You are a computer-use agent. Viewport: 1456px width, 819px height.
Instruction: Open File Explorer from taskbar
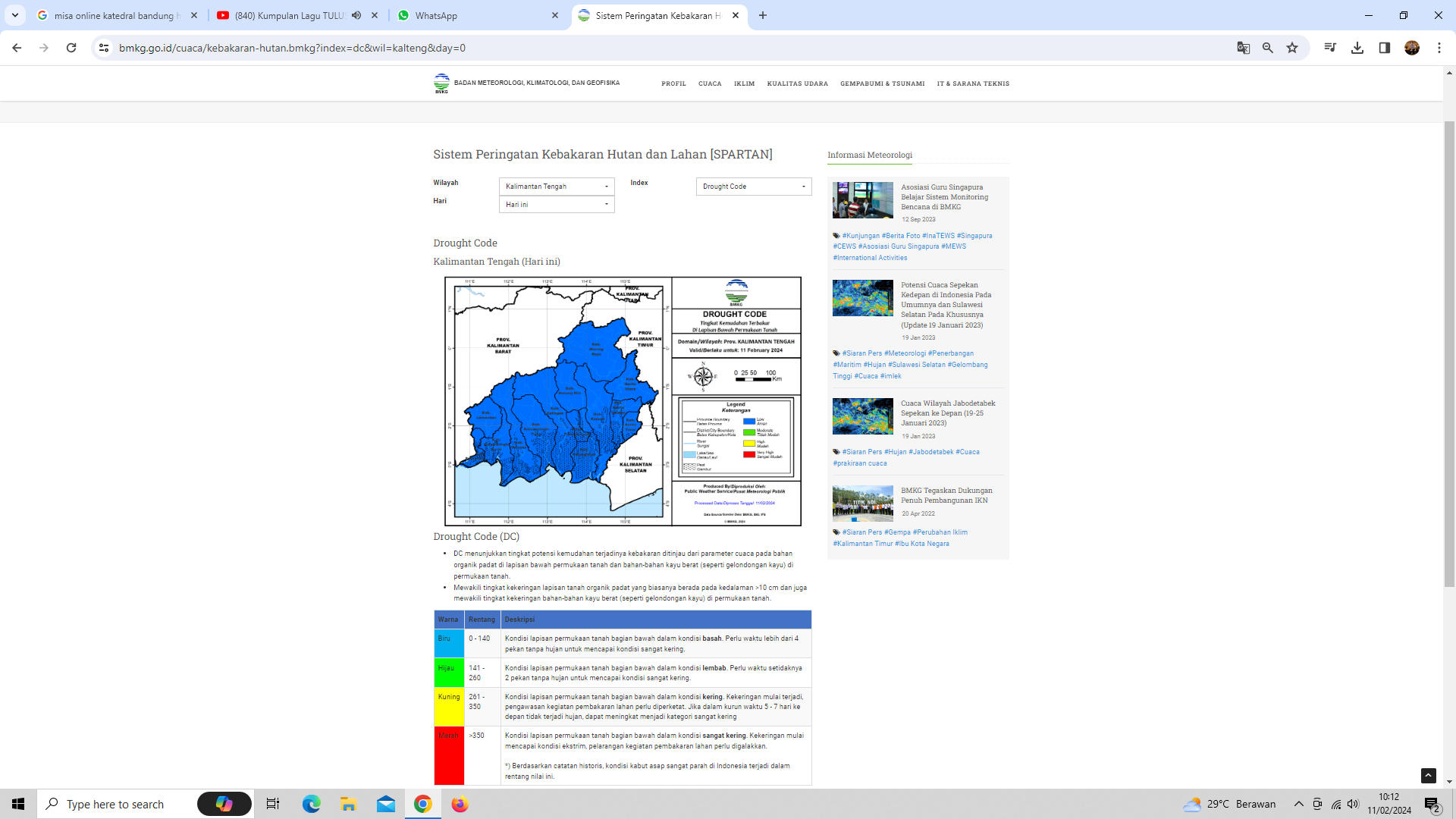348,804
